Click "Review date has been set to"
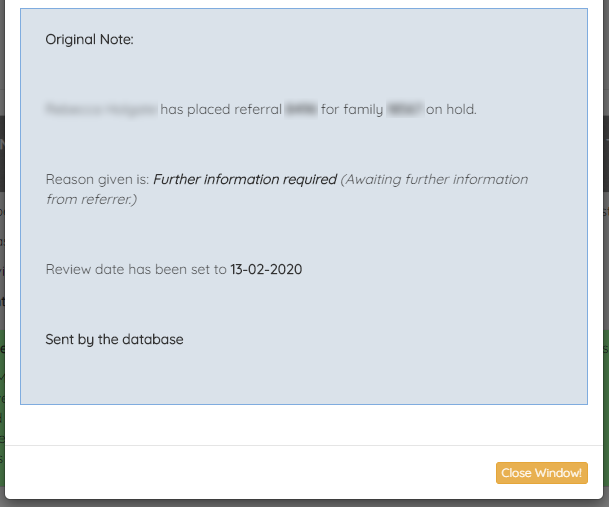Viewport: 609px width, 507px height. click(136, 270)
